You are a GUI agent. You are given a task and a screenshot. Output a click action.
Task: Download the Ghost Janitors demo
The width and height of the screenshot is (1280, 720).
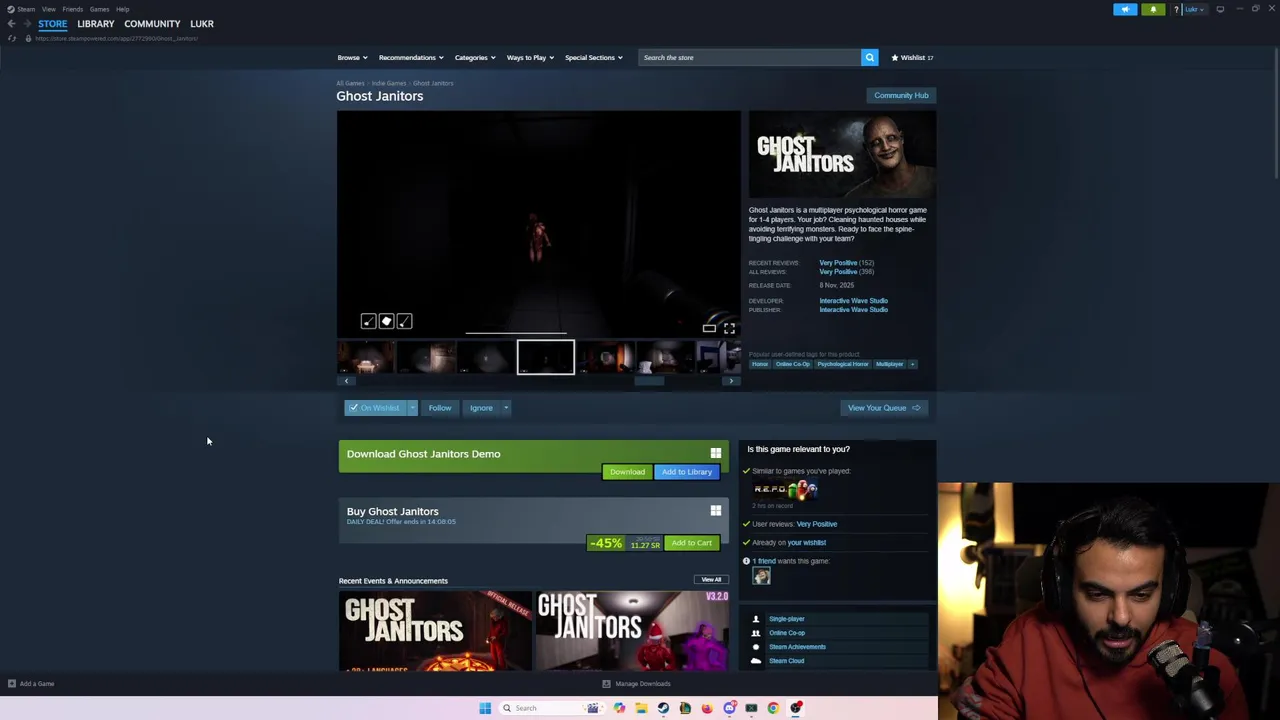pyautogui.click(x=627, y=472)
